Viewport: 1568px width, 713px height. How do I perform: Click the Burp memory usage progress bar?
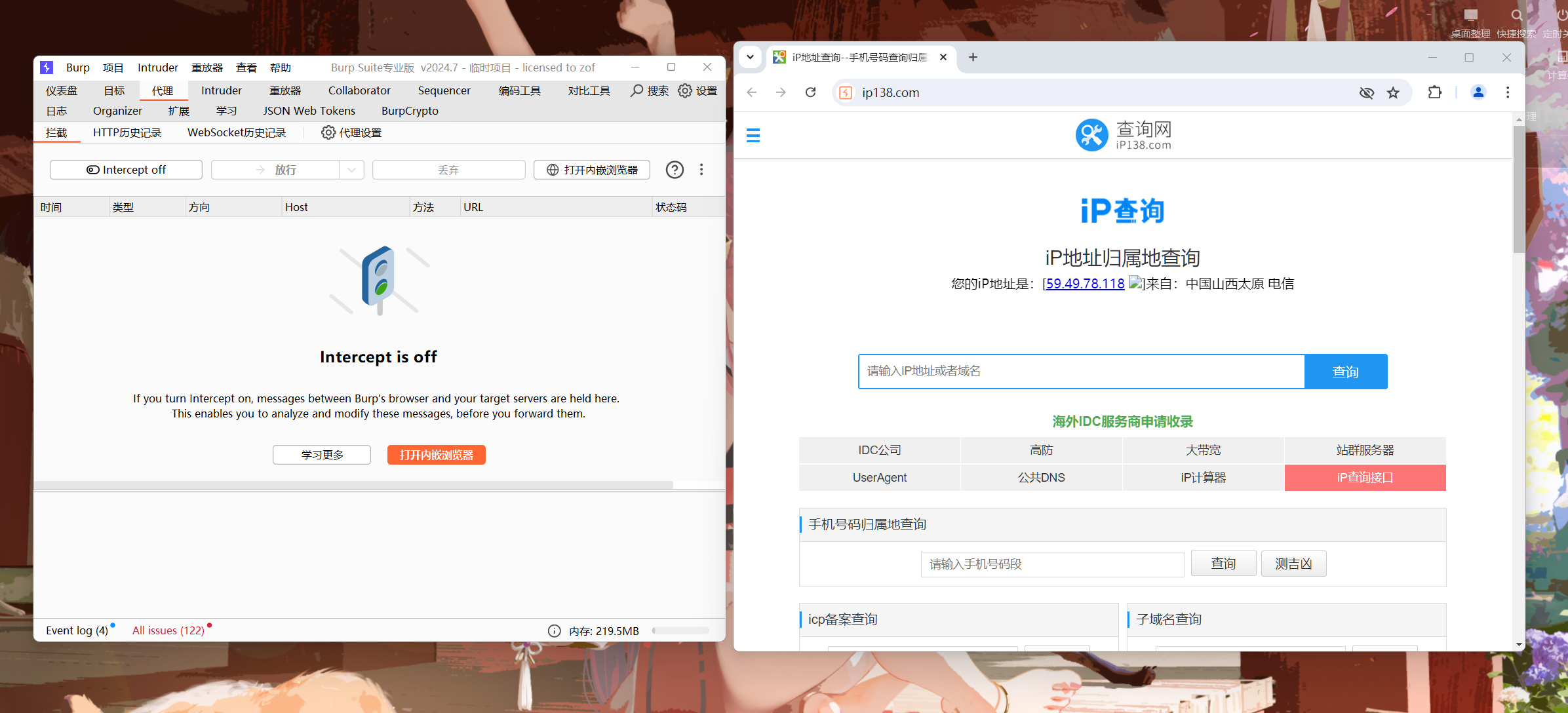coord(680,630)
